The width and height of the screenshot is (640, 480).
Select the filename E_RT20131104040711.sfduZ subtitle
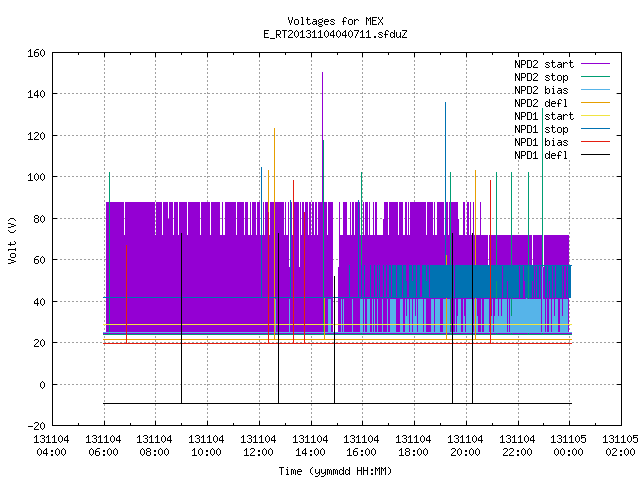[335, 34]
